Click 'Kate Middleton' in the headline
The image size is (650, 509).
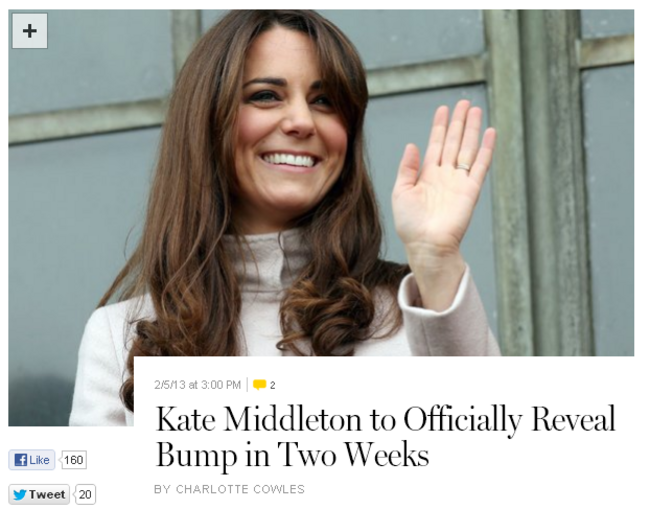coord(260,419)
